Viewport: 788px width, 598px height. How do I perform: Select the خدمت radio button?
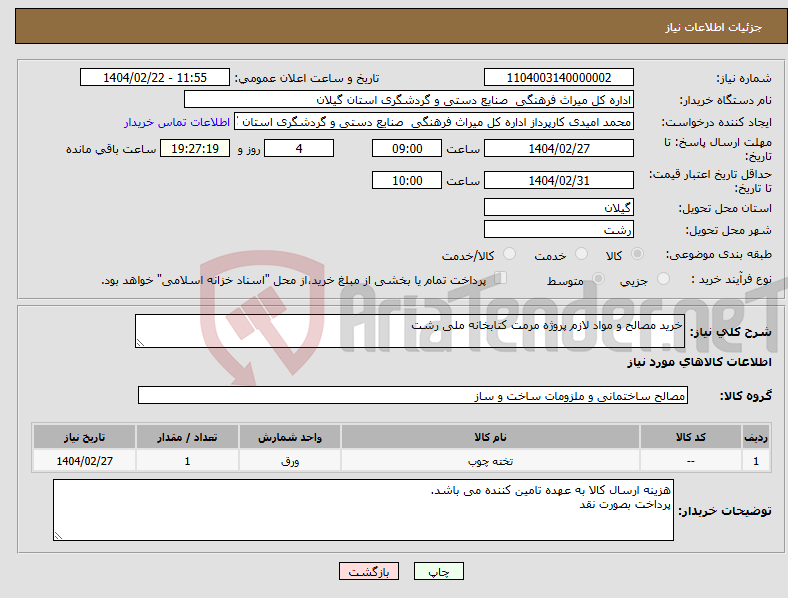pos(581,254)
